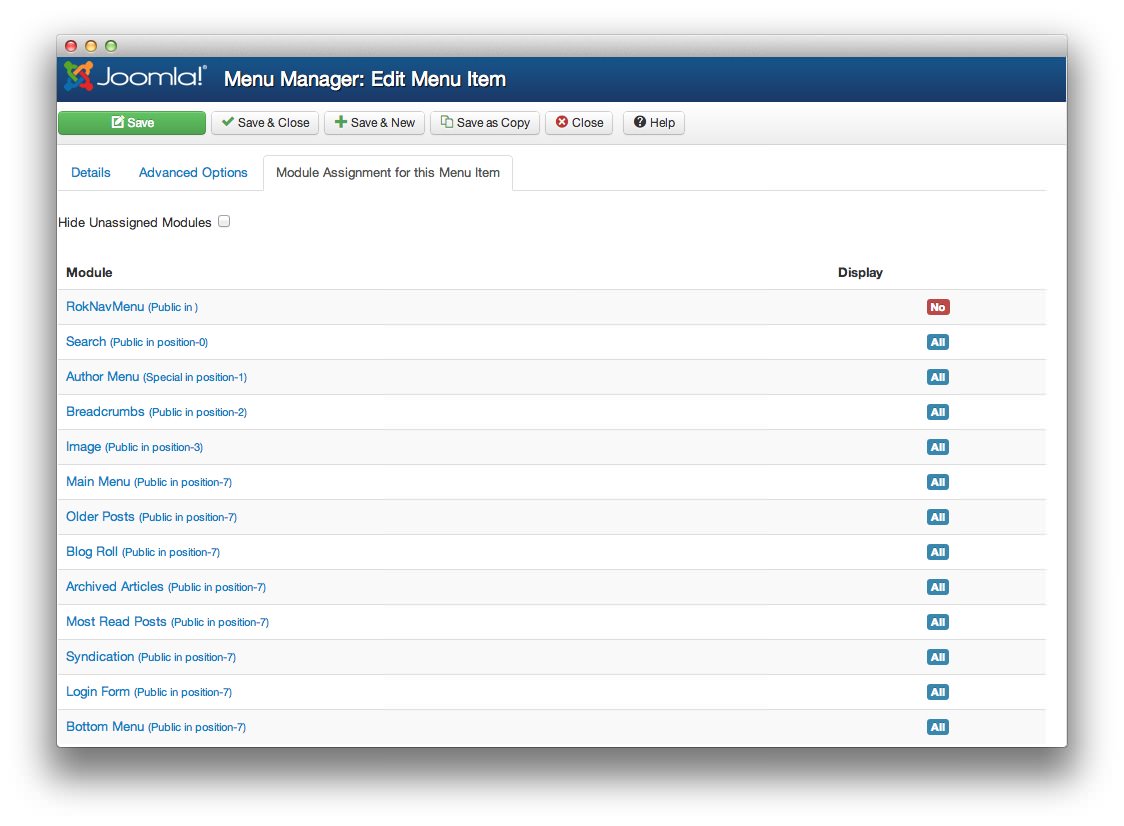Open the Syndication module
Image resolution: width=1124 pixels, height=826 pixels.
(x=100, y=656)
